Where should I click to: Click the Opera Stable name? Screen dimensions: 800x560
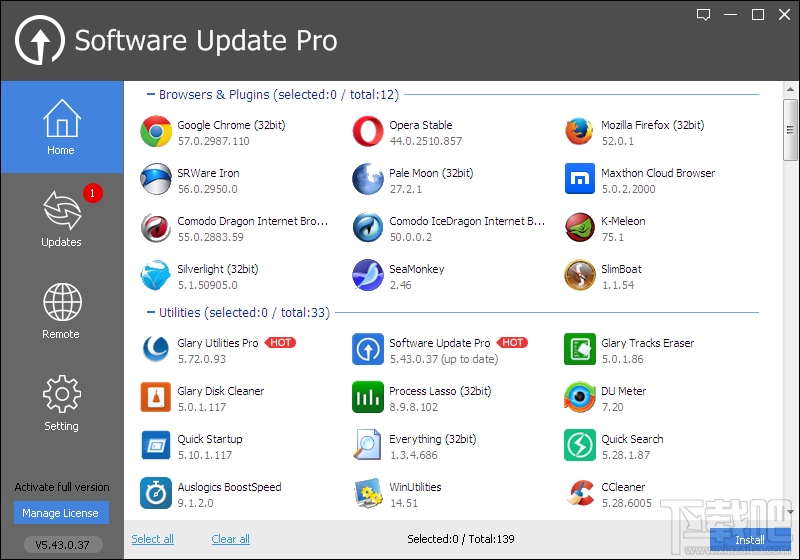click(420, 125)
